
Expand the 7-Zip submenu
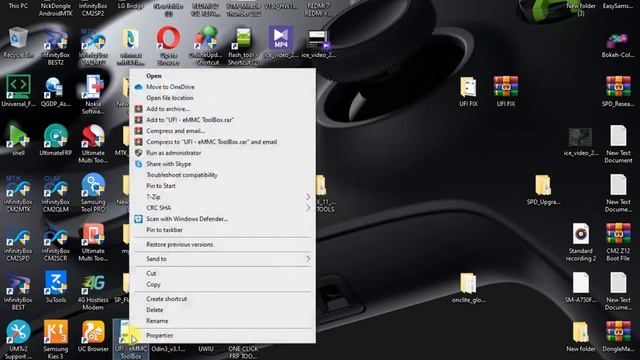[222, 197]
